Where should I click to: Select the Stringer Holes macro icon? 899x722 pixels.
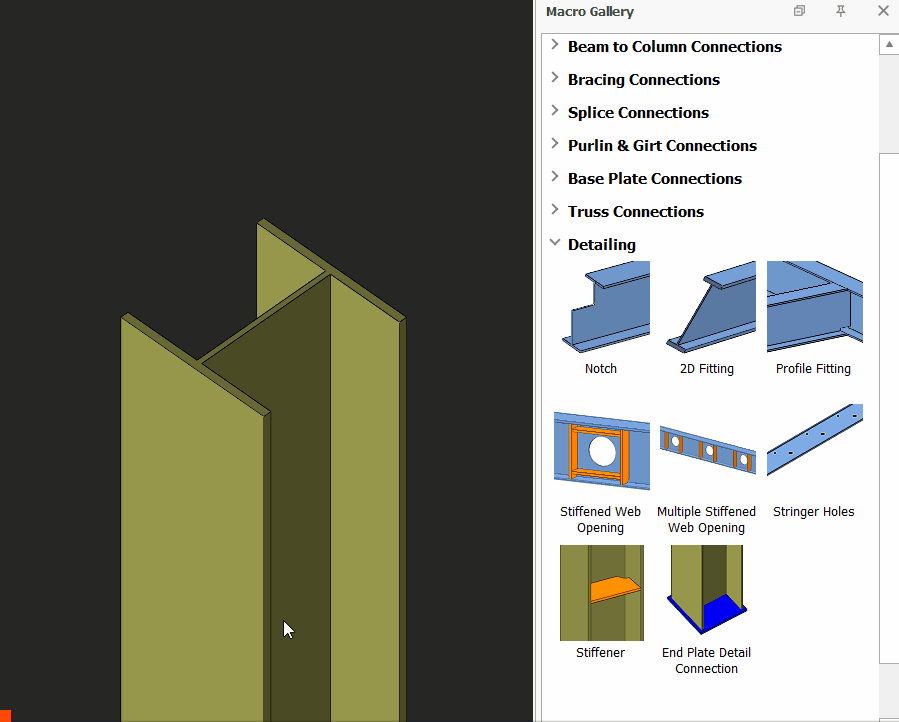pyautogui.click(x=814, y=442)
